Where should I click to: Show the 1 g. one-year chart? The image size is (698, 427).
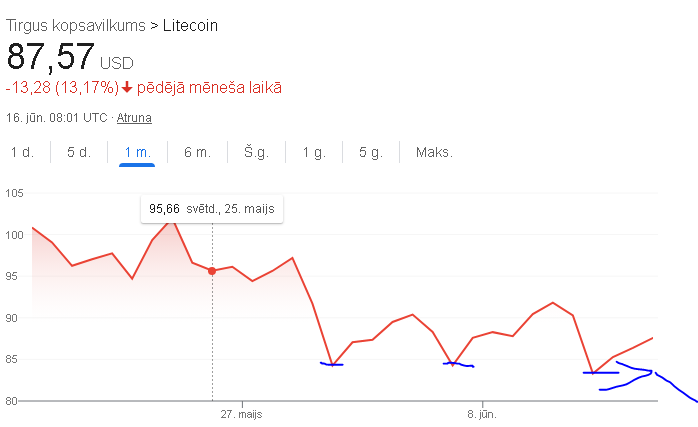(314, 152)
